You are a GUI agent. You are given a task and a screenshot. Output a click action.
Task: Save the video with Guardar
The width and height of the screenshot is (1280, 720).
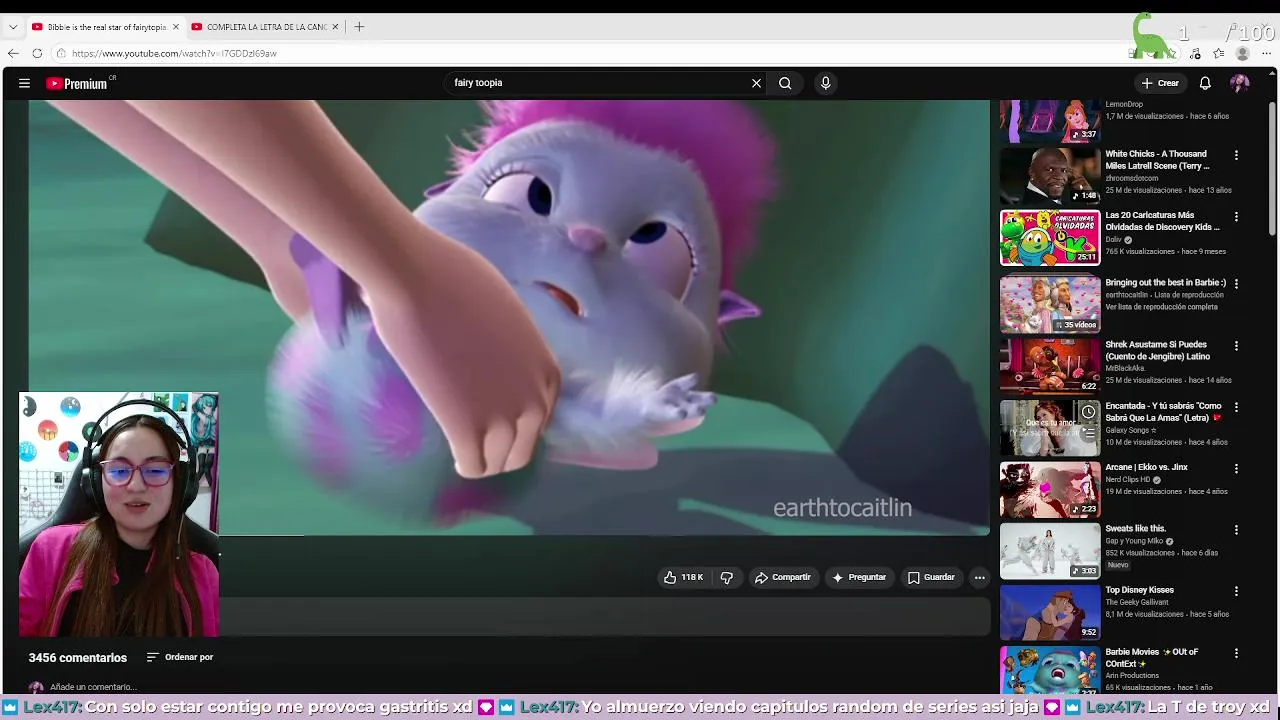click(x=931, y=577)
